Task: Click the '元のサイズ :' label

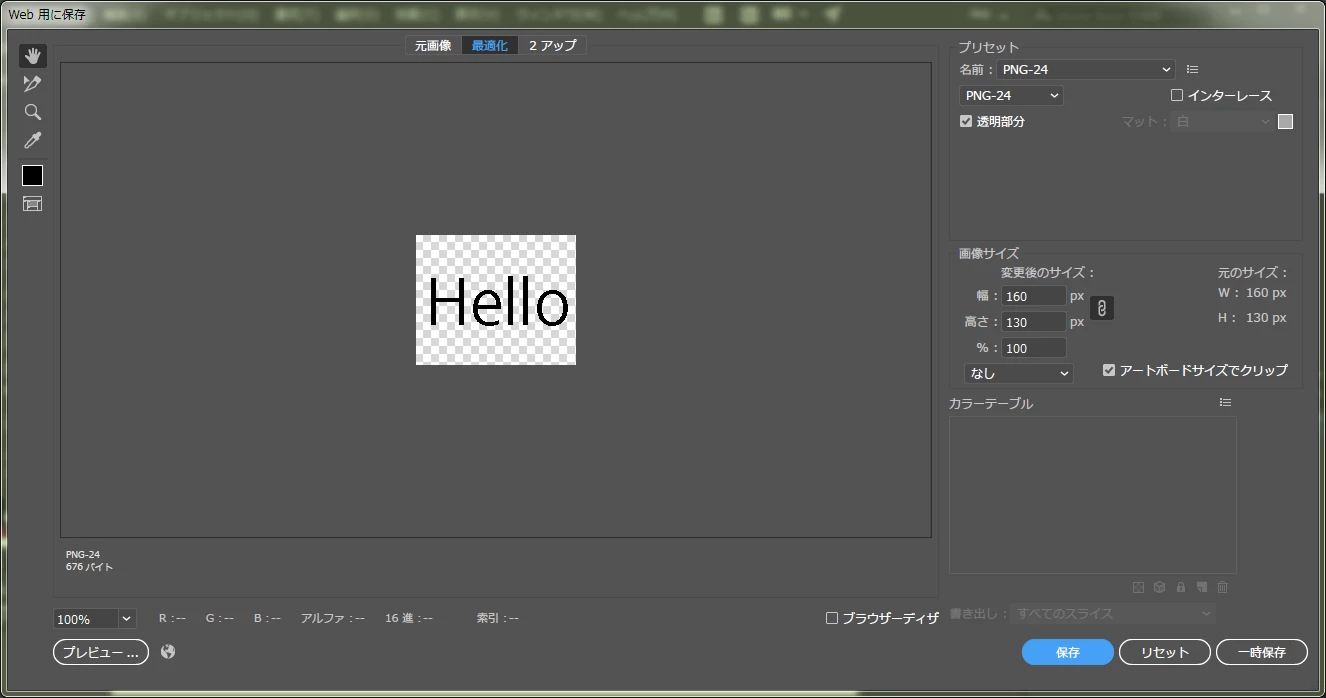Action: point(1253,272)
